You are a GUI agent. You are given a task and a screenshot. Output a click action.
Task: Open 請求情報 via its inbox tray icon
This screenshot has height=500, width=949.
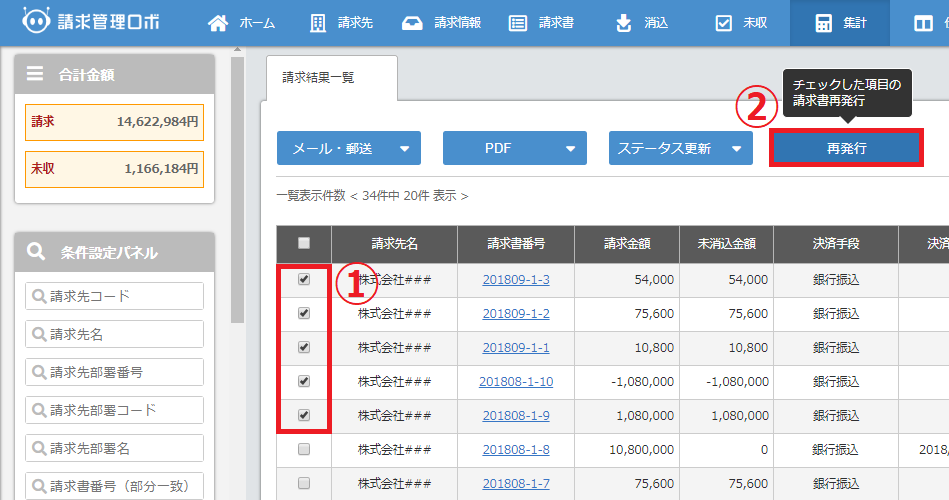click(x=411, y=23)
